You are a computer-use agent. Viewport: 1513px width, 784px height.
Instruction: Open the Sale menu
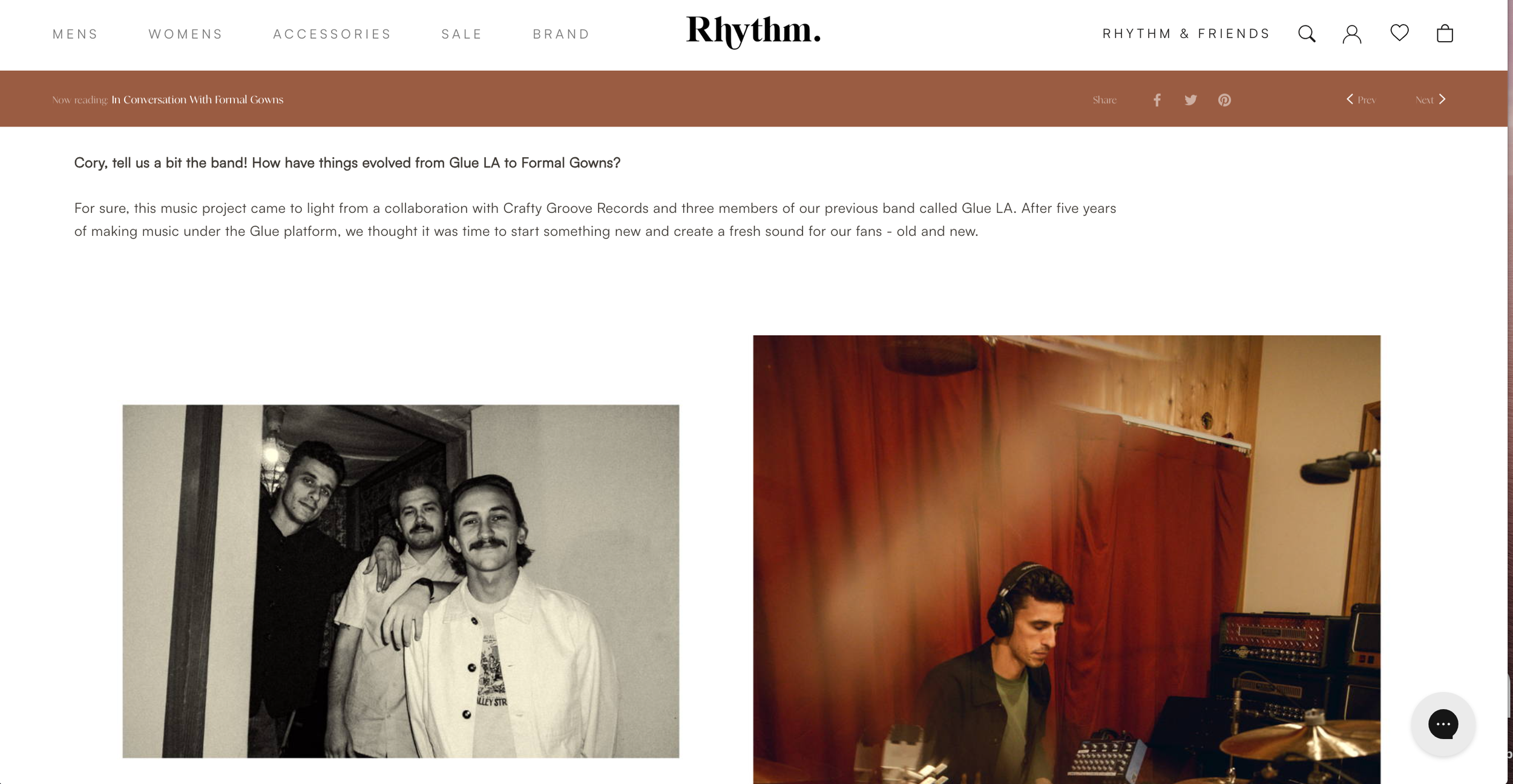(461, 34)
